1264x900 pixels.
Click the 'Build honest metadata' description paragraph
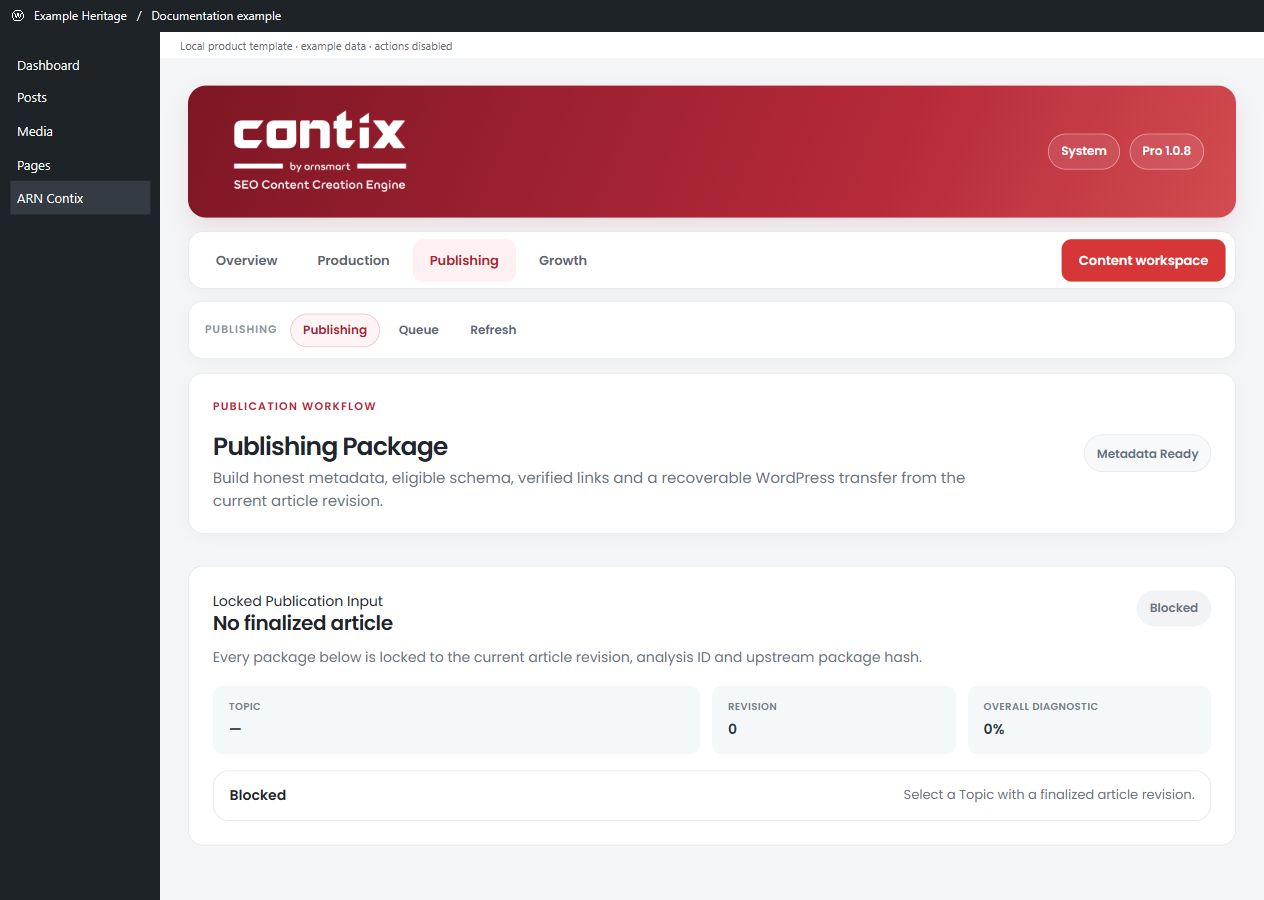click(589, 489)
